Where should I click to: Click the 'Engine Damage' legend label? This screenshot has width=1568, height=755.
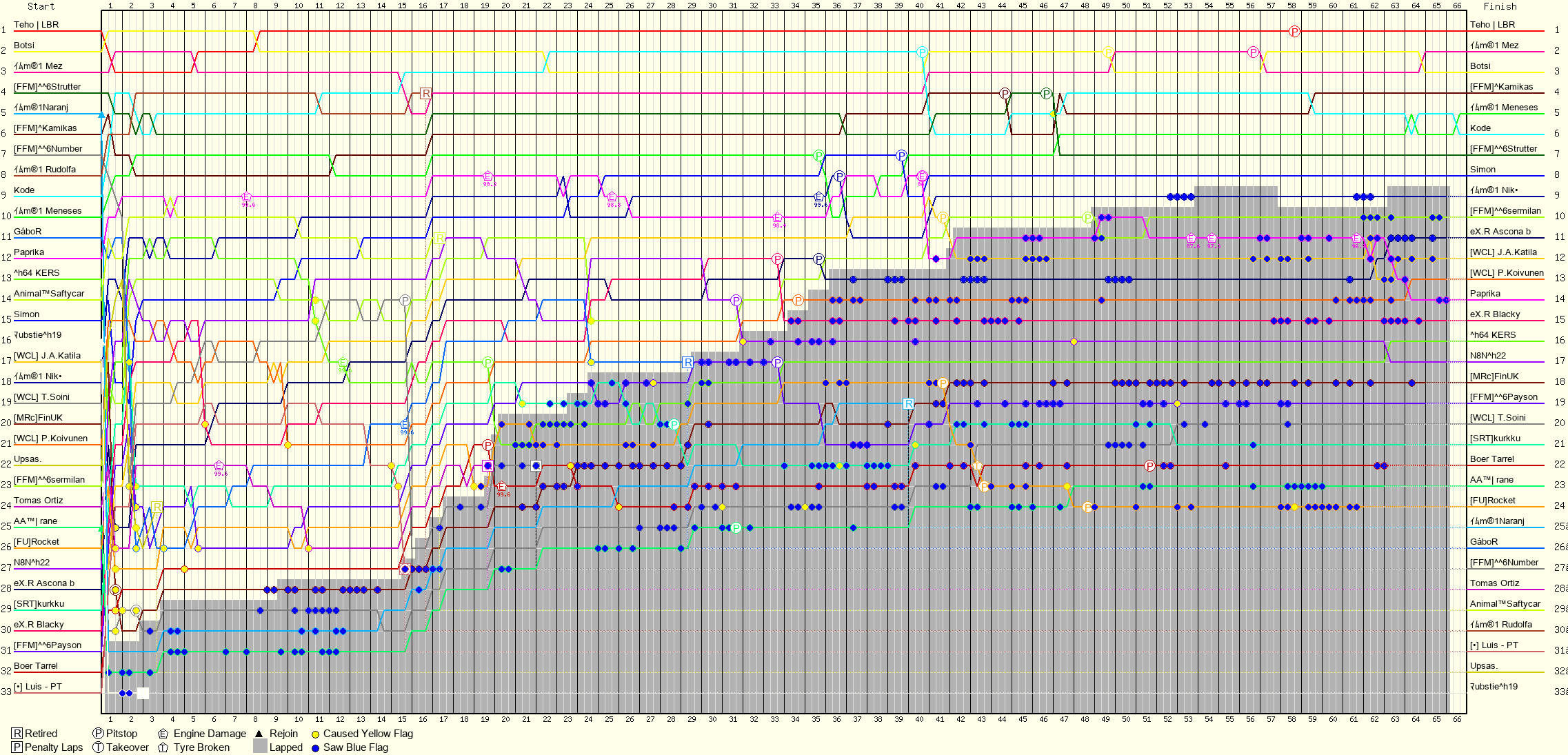coord(210,734)
